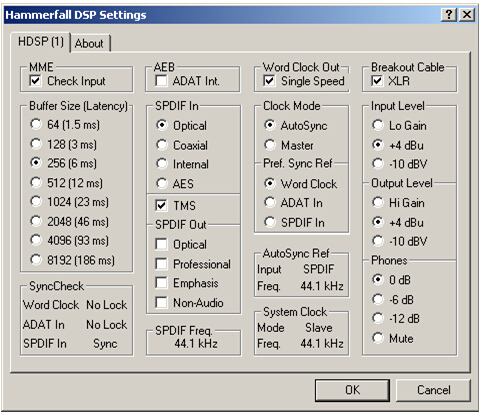Click the AutoSync Ref Freq. 44.1 kHz value
This screenshot has height=413, width=479.
point(322,286)
